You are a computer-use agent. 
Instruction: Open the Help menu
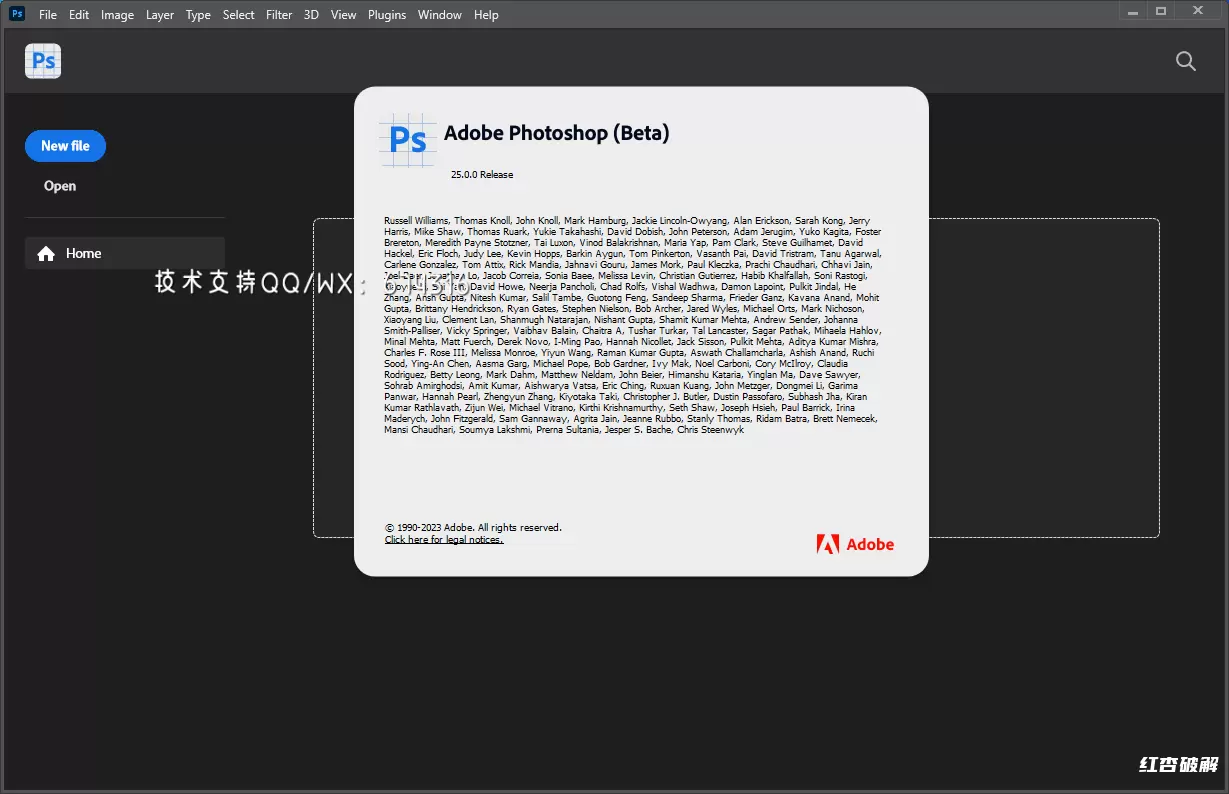coord(486,14)
